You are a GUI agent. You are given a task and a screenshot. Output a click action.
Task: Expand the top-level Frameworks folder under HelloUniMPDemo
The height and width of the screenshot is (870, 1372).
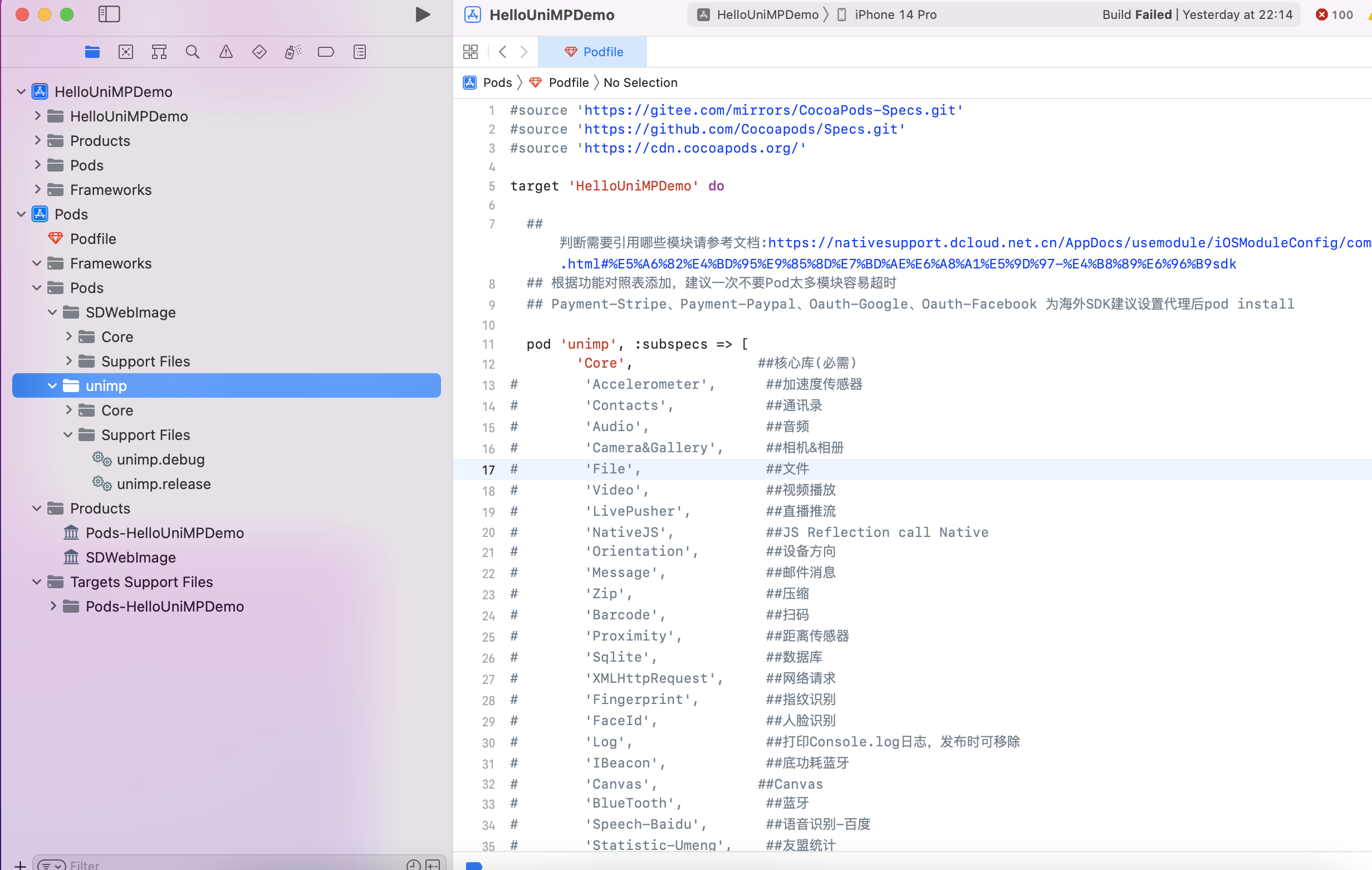pos(37,189)
